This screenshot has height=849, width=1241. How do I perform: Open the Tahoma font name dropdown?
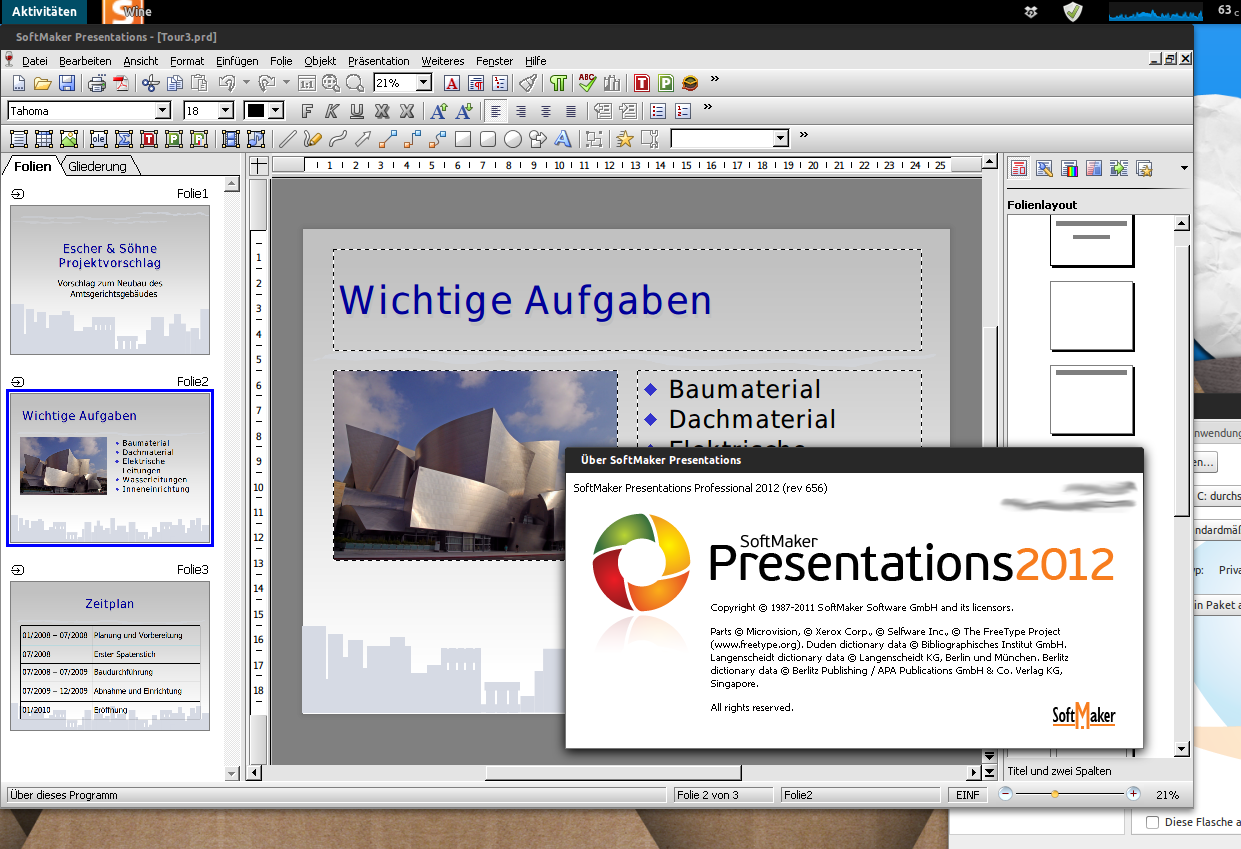pyautogui.click(x=164, y=111)
